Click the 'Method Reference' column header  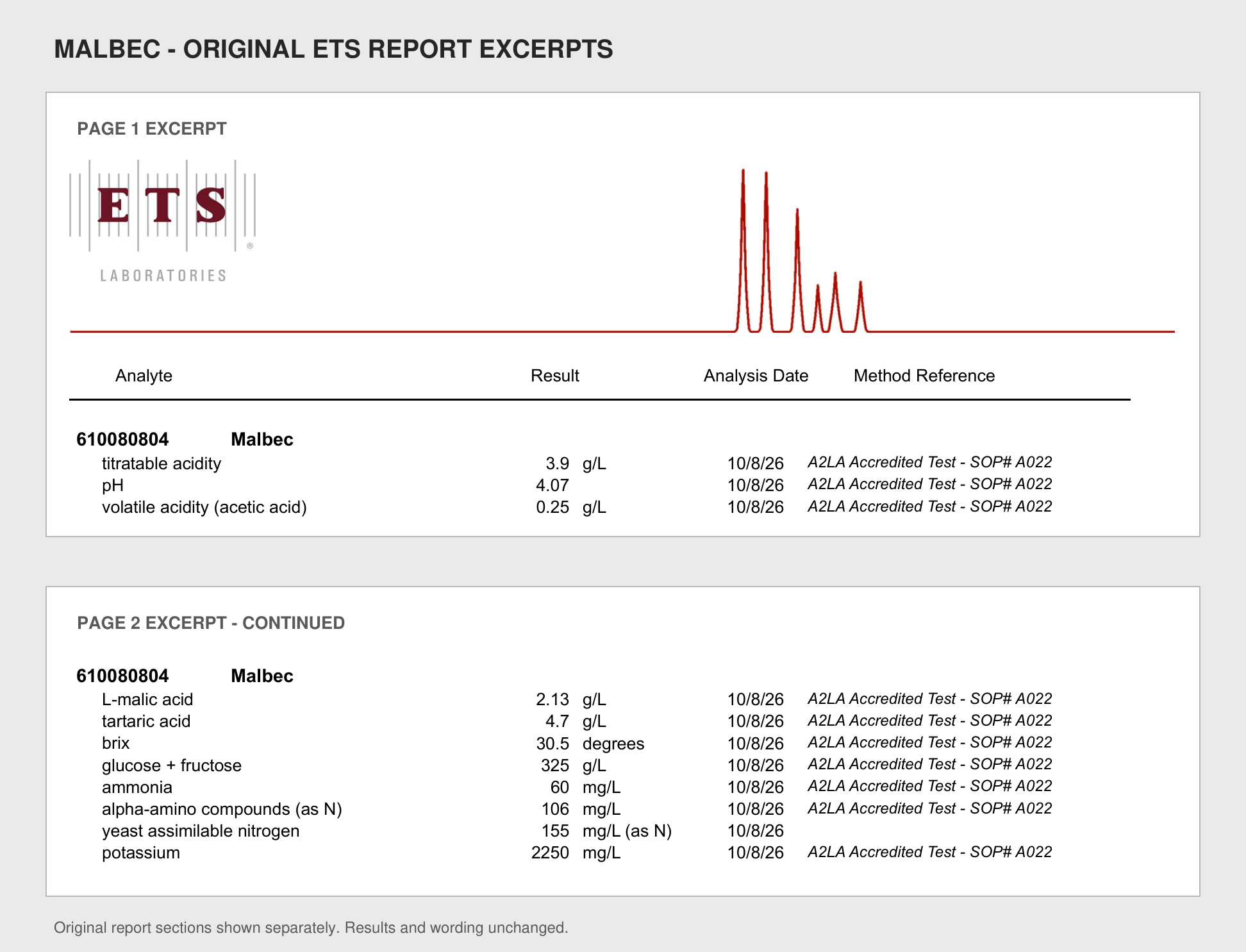point(924,376)
